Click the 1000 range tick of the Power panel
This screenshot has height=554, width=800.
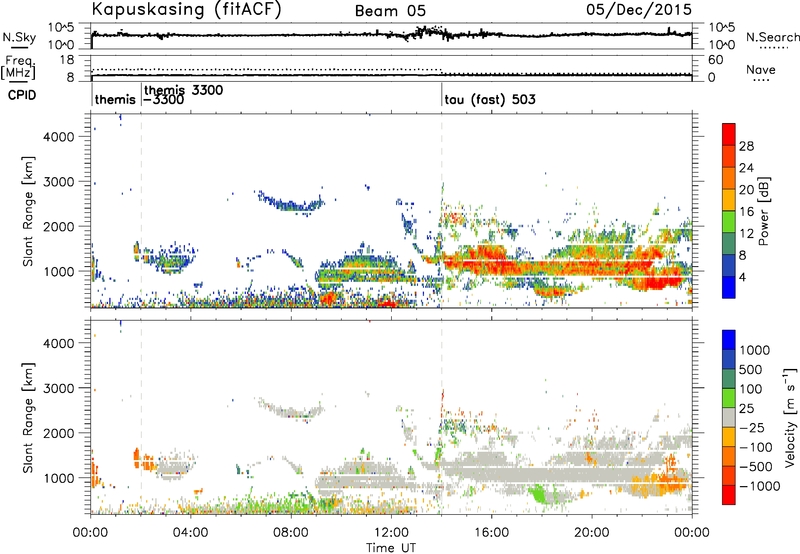pyautogui.click(x=58, y=271)
